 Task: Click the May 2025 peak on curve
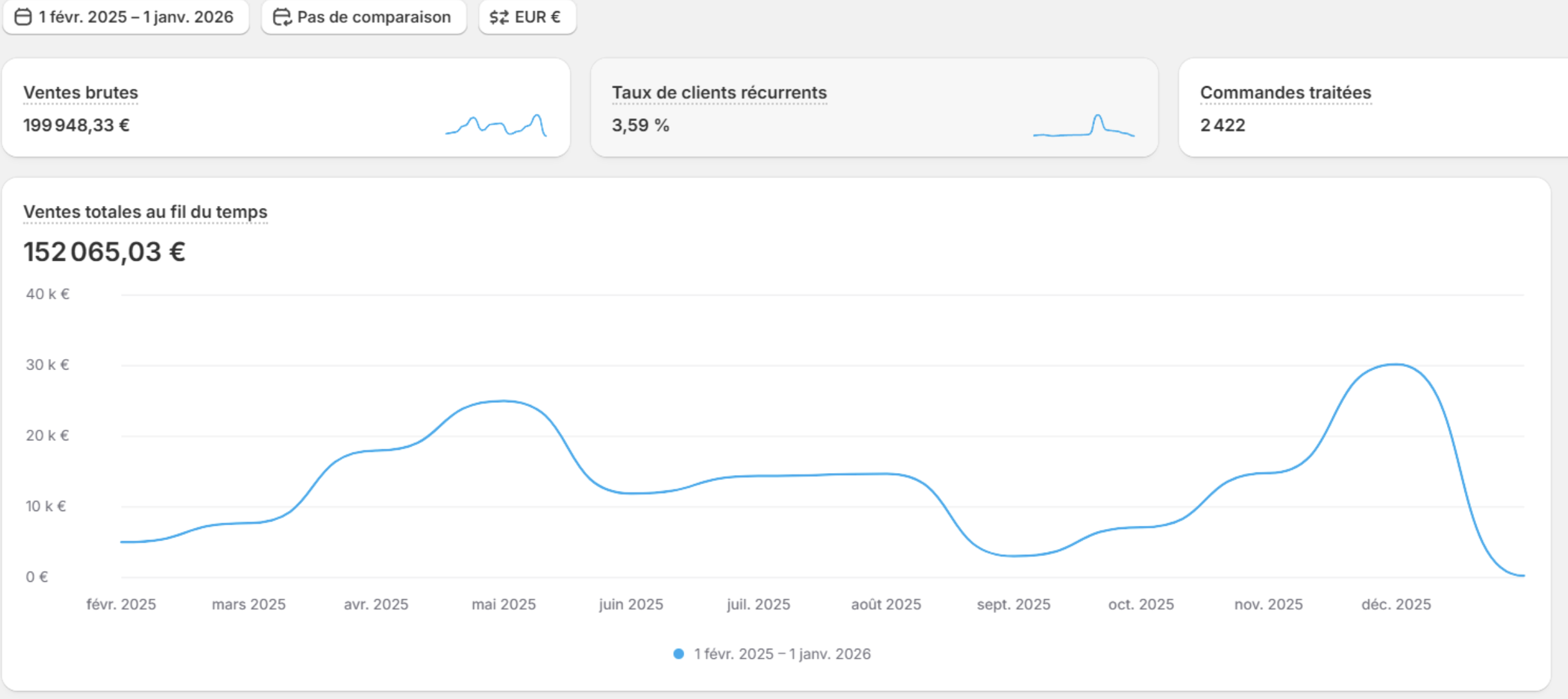[503, 402]
